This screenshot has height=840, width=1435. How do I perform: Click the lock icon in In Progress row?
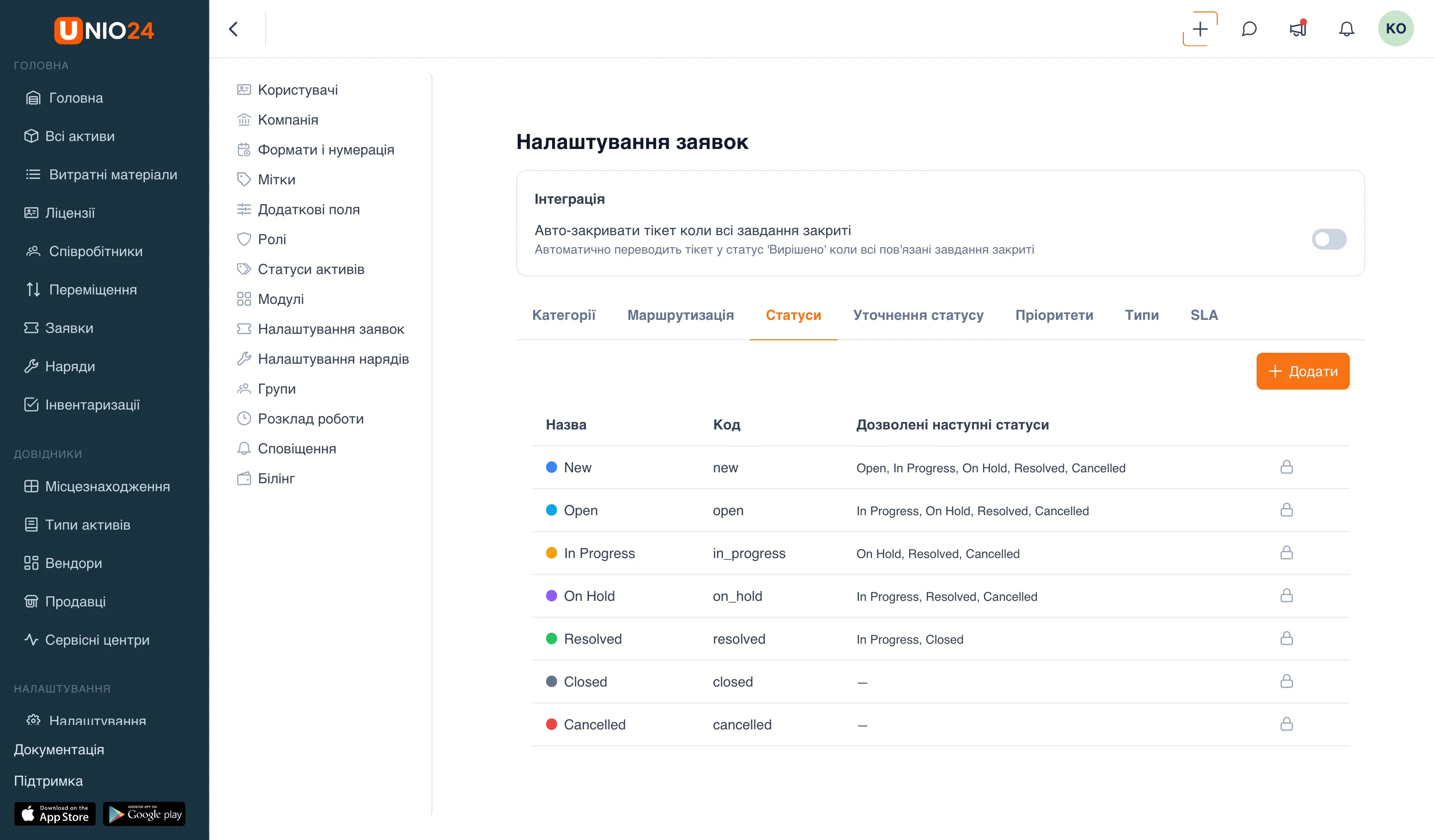coord(1287,553)
